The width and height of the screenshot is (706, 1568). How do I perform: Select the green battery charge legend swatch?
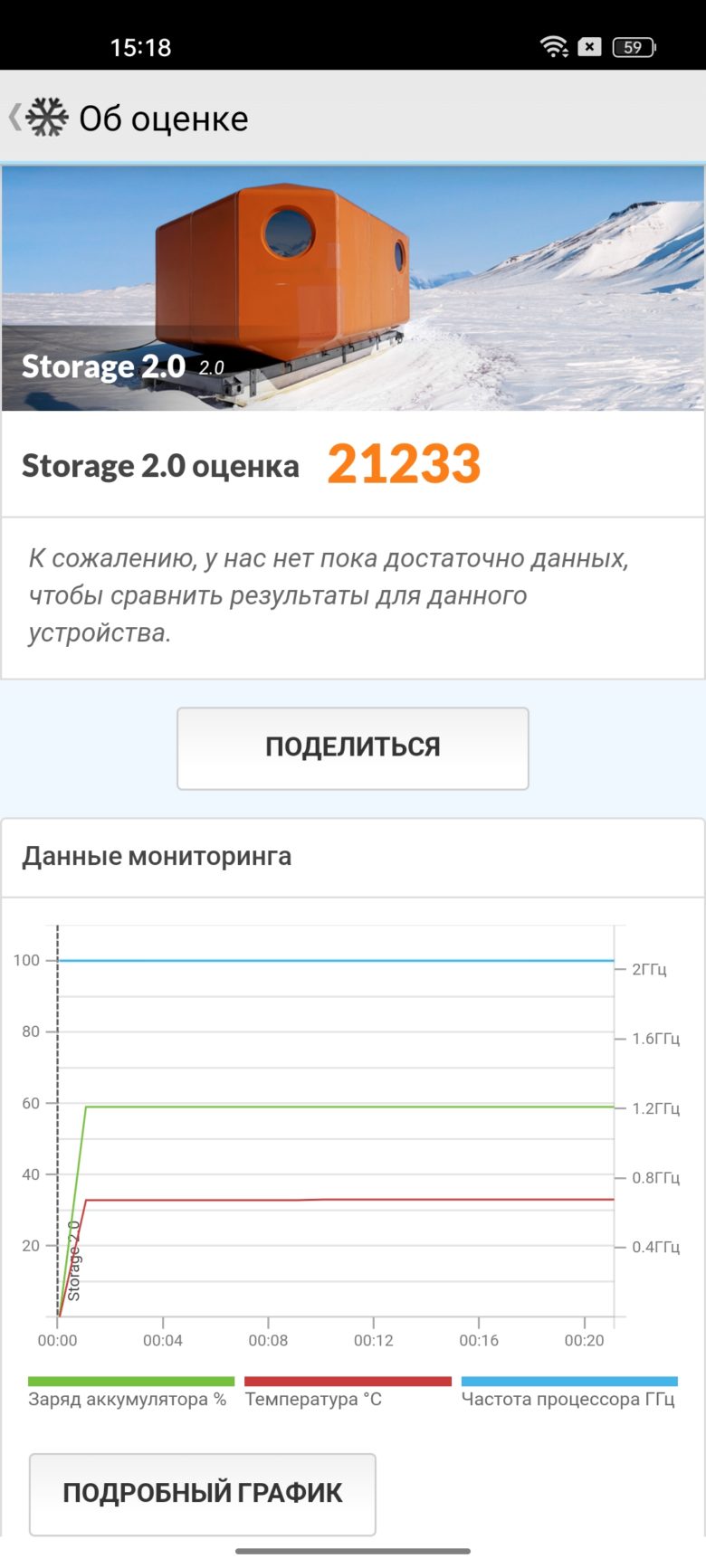(131, 1382)
